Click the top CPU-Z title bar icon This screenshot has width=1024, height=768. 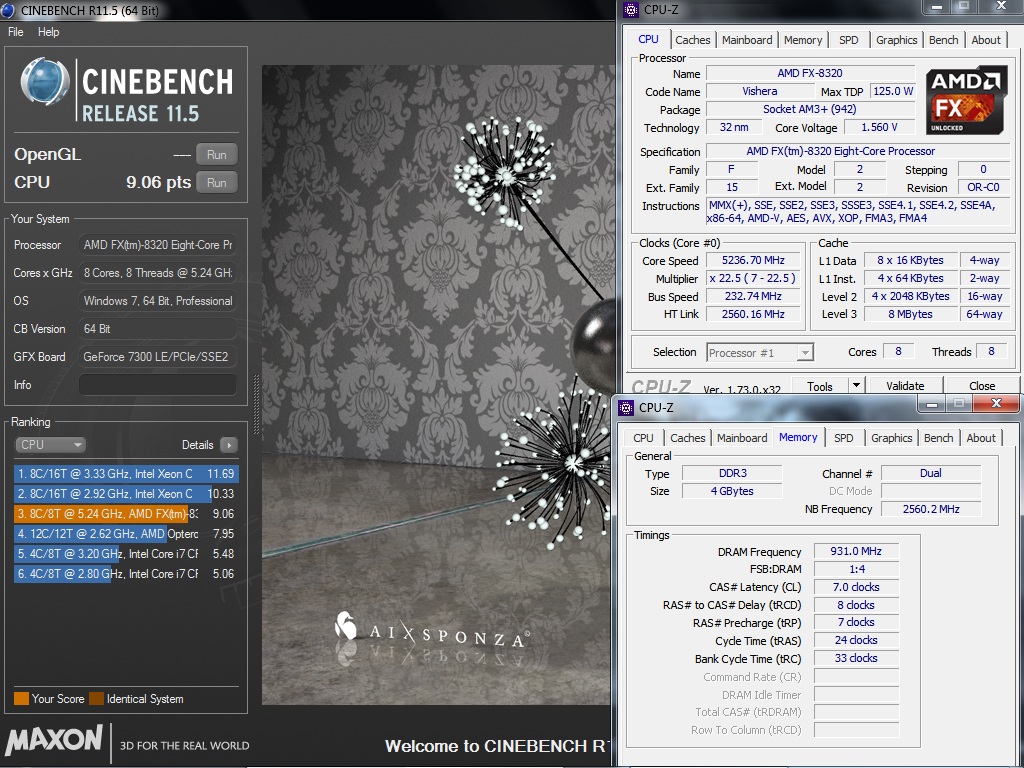[631, 9]
